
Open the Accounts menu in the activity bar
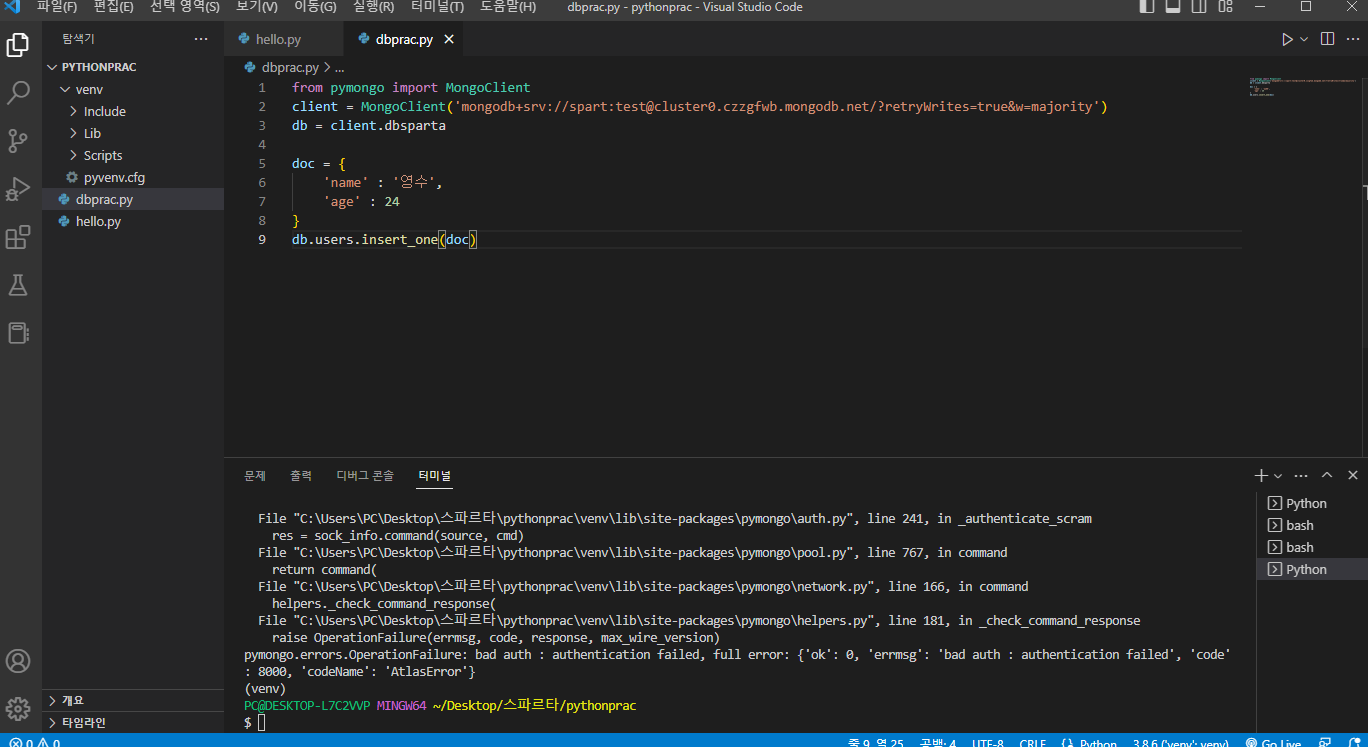tap(18, 661)
